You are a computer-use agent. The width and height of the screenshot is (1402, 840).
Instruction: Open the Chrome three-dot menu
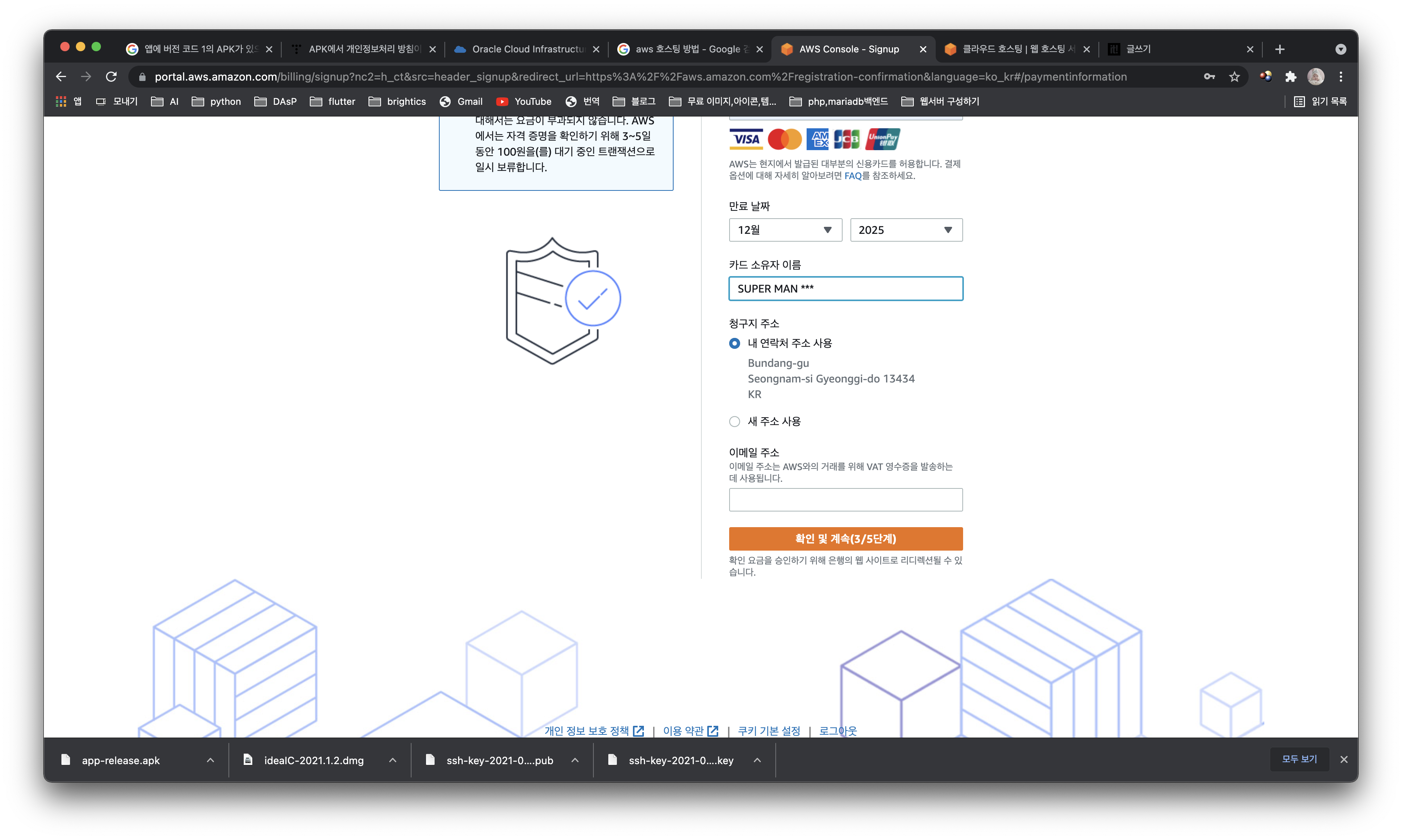click(x=1340, y=76)
